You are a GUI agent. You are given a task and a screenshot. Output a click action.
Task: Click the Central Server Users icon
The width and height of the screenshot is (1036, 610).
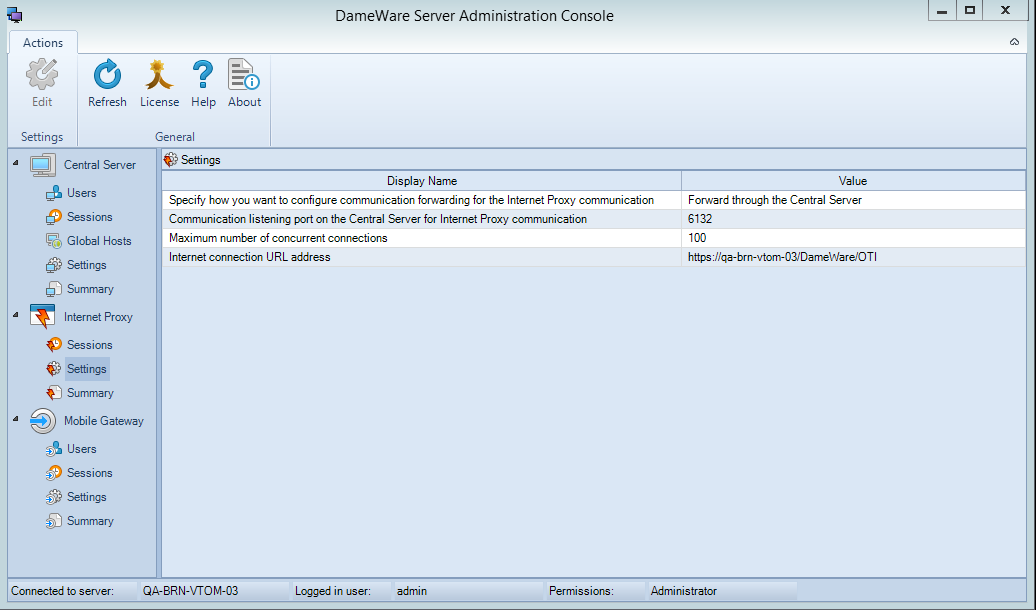click(54, 193)
